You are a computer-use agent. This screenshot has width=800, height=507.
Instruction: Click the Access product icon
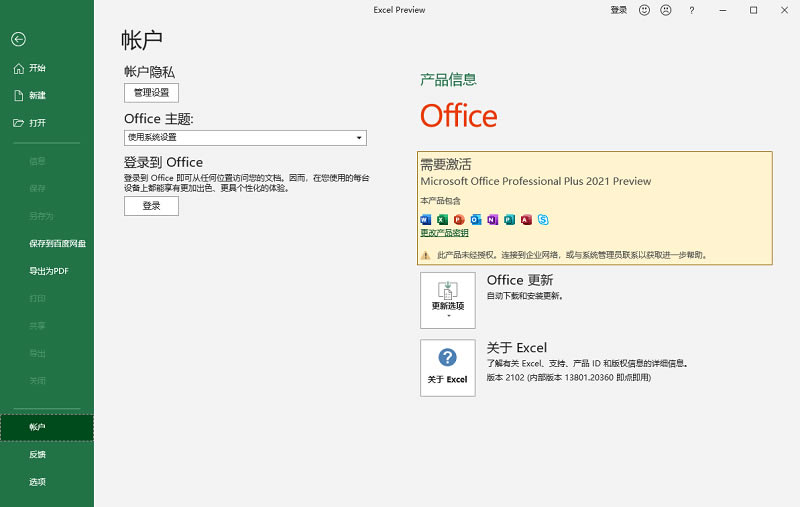coord(526,219)
